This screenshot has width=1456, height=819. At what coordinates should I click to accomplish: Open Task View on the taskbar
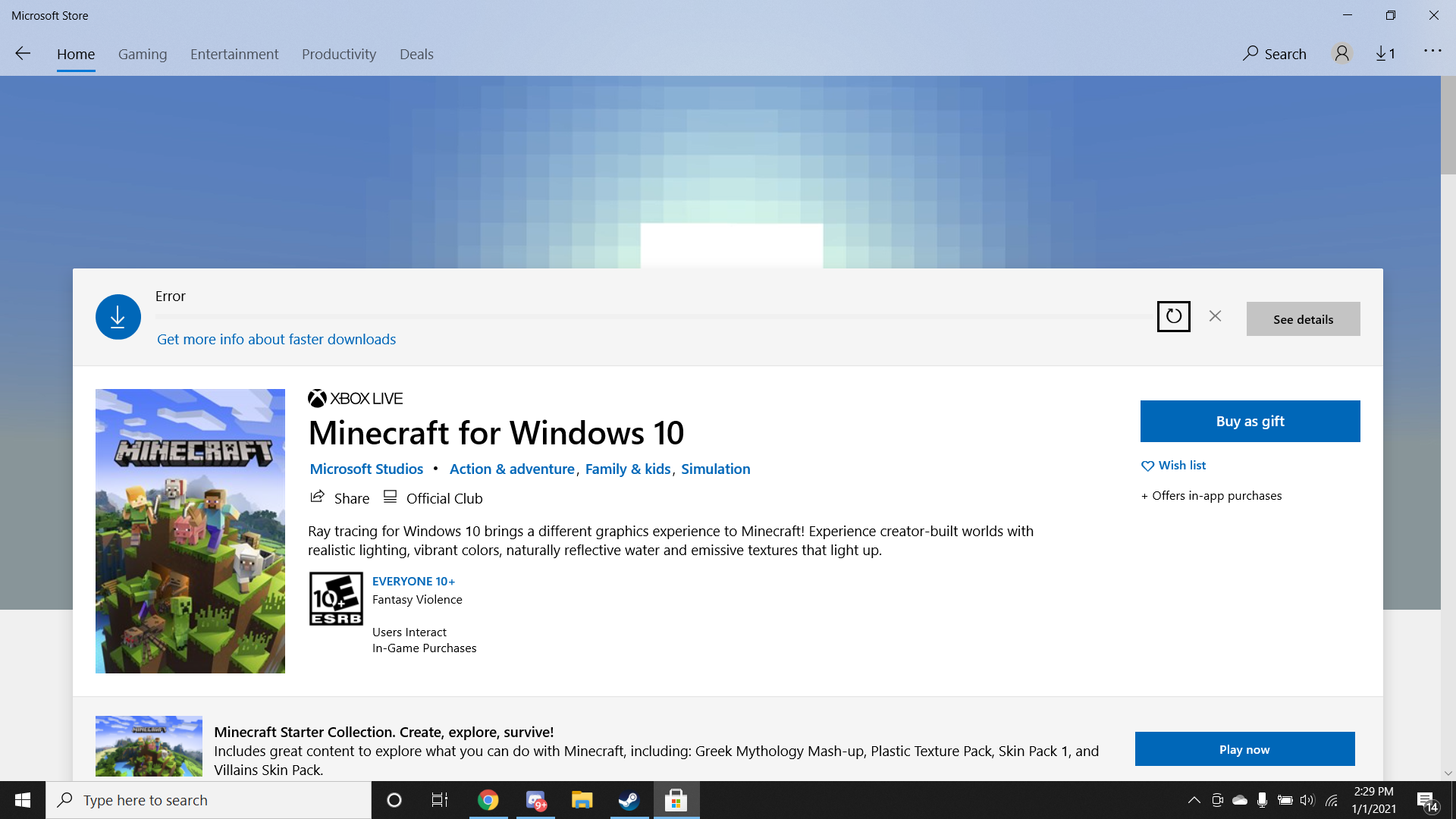pyautogui.click(x=440, y=800)
